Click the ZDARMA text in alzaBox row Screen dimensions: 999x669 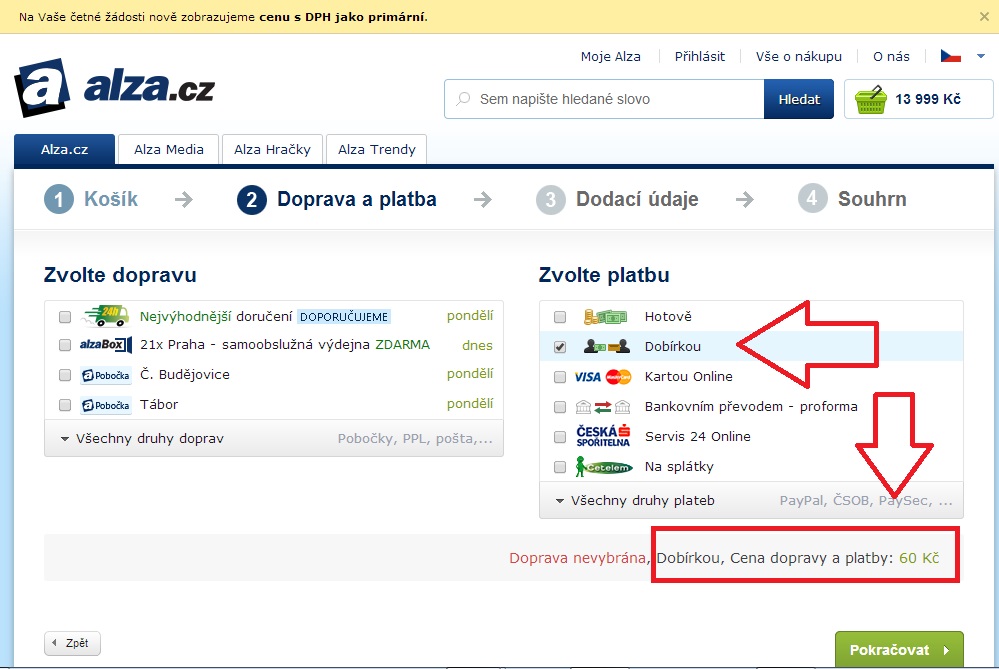click(x=402, y=345)
